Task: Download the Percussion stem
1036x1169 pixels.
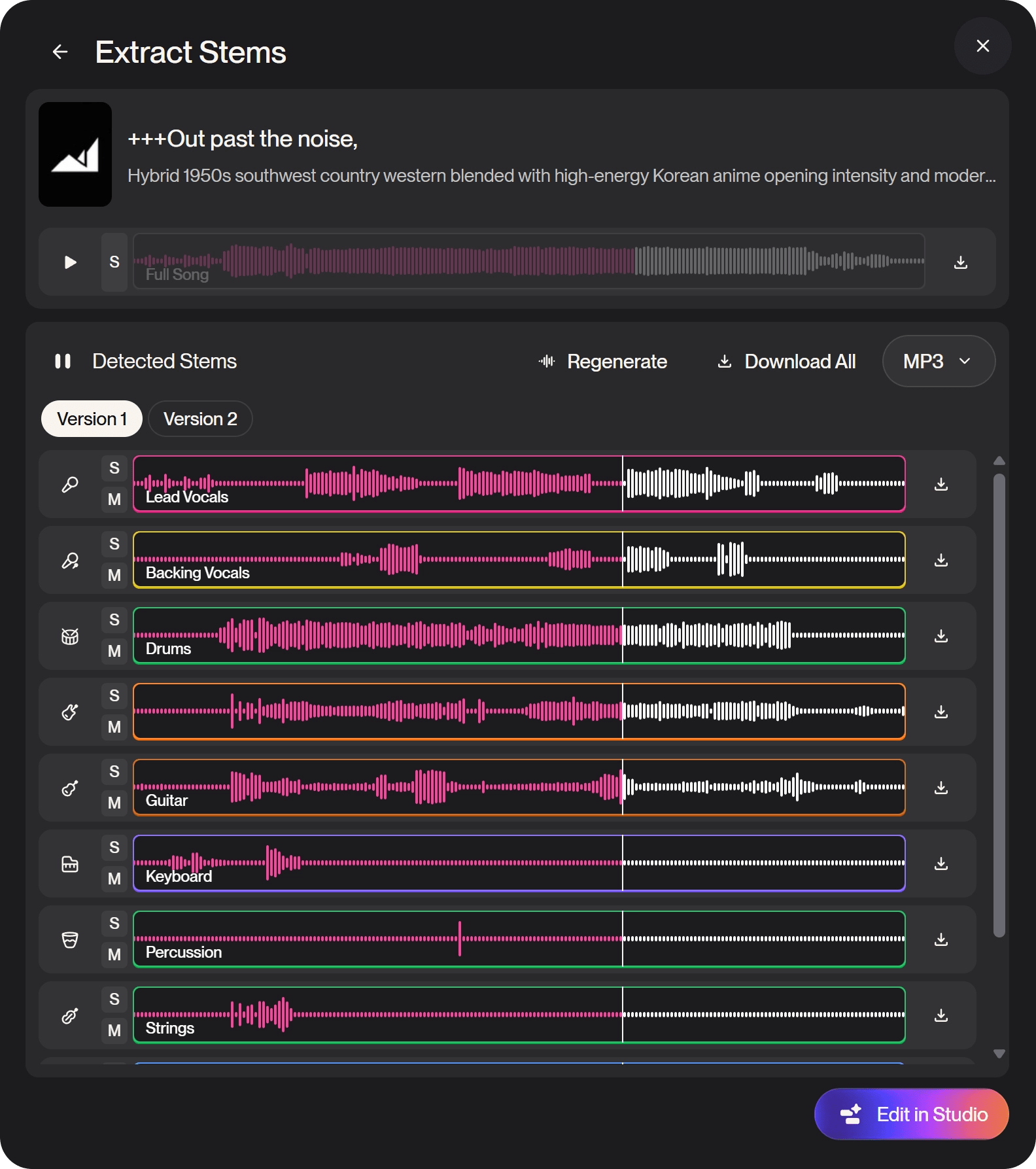Action: (x=941, y=939)
